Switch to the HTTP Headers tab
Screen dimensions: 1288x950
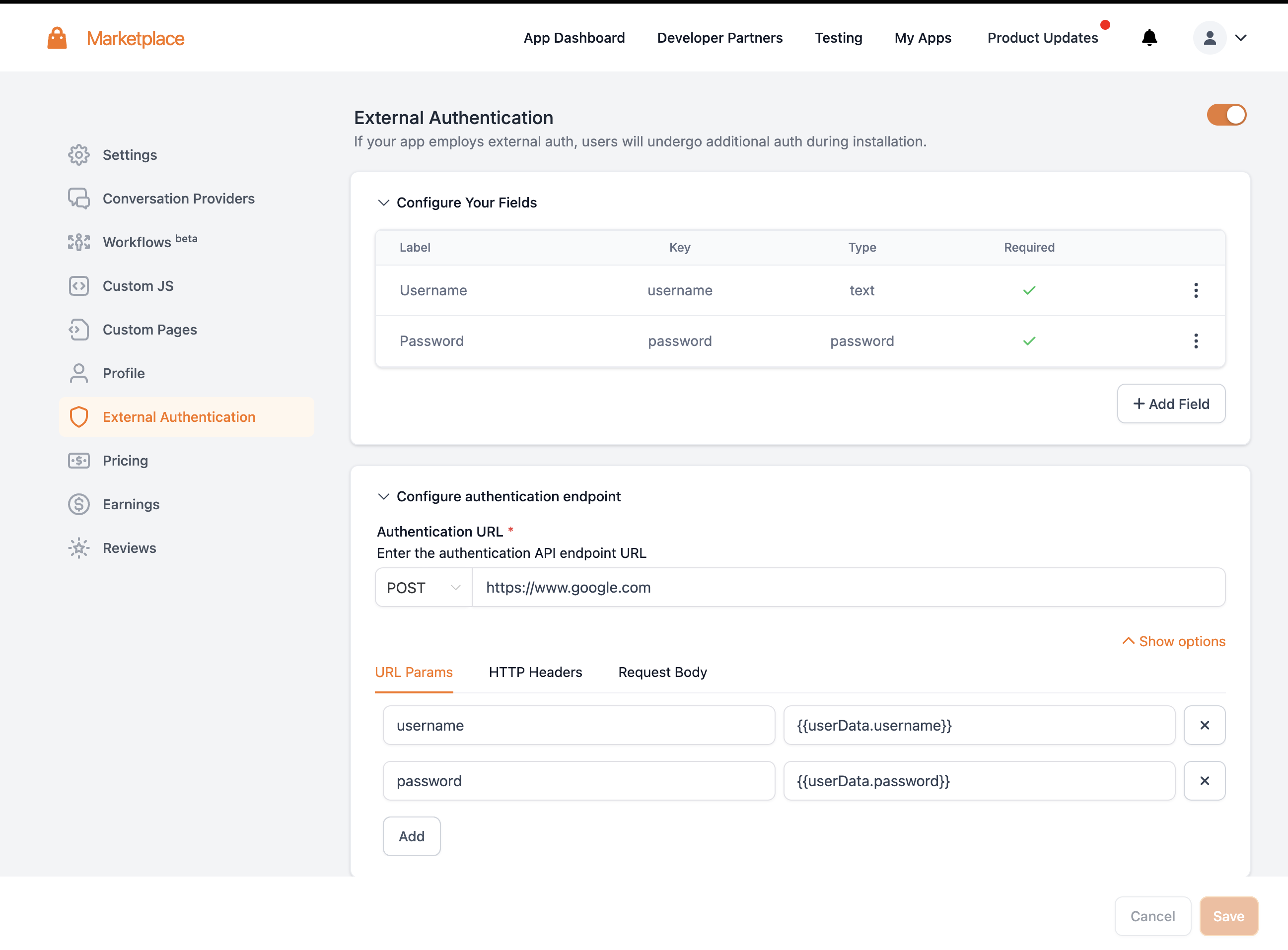pyautogui.click(x=535, y=672)
